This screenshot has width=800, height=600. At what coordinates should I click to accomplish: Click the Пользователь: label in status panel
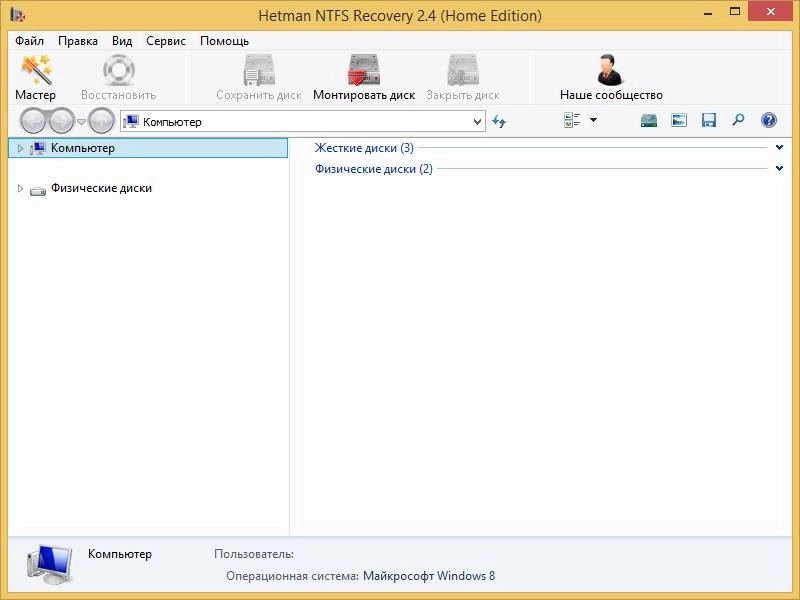click(x=254, y=554)
